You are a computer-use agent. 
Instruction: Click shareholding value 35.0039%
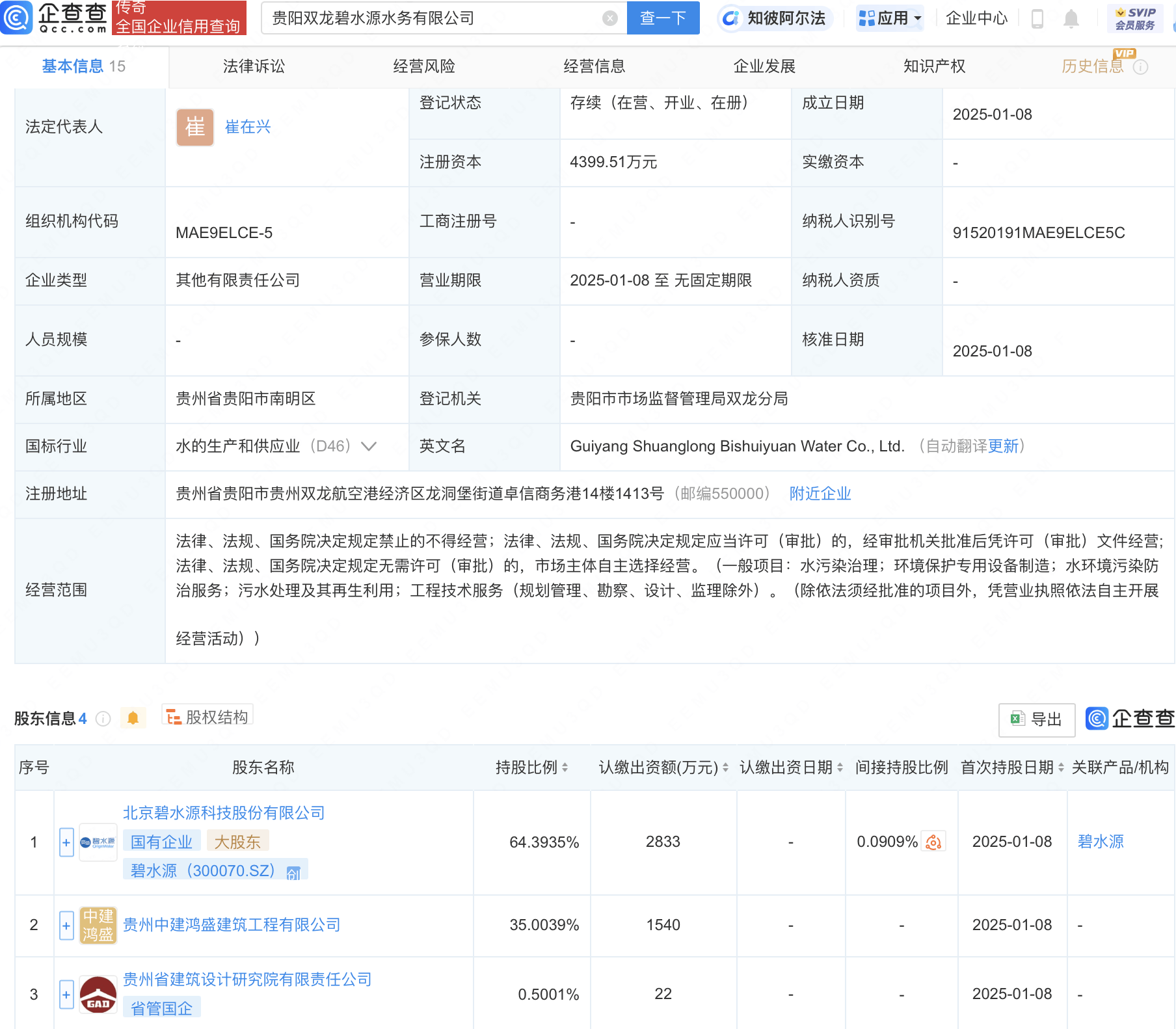[x=544, y=925]
